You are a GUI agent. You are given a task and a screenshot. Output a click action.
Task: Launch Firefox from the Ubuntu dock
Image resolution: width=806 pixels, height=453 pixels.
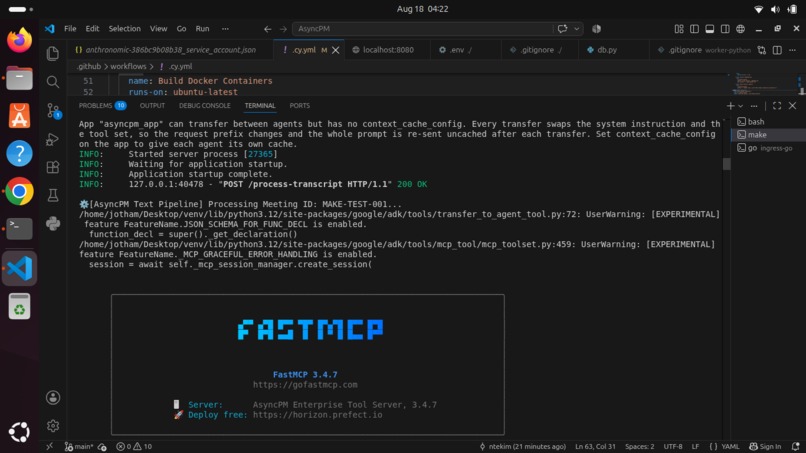tap(20, 40)
